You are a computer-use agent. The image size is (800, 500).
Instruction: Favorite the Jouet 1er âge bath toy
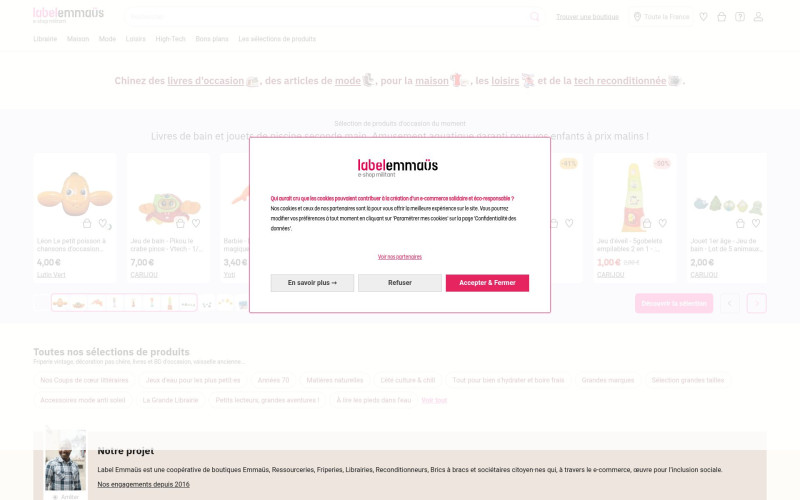coord(756,223)
